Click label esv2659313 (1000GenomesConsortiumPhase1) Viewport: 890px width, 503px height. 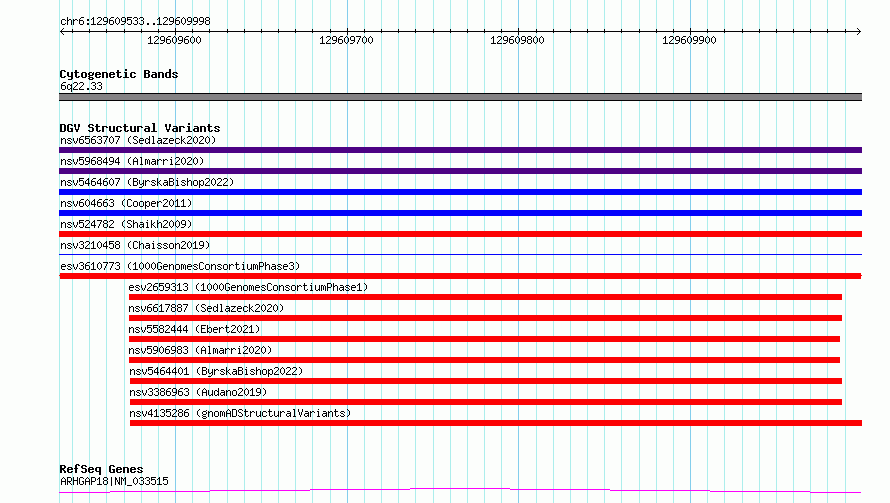coord(248,287)
